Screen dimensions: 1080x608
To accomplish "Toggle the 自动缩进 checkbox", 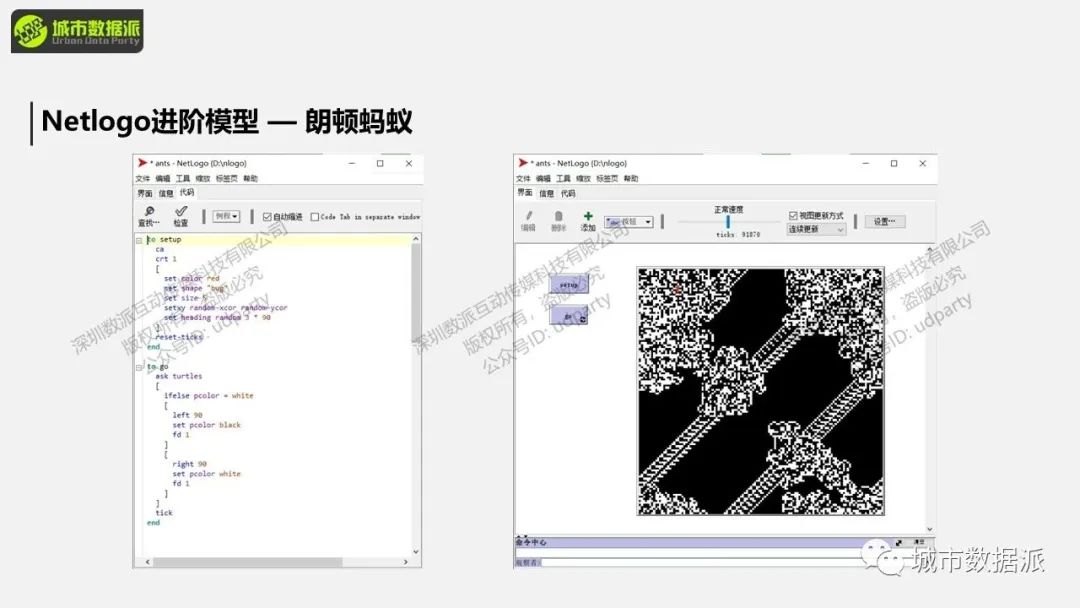I will 267,217.
